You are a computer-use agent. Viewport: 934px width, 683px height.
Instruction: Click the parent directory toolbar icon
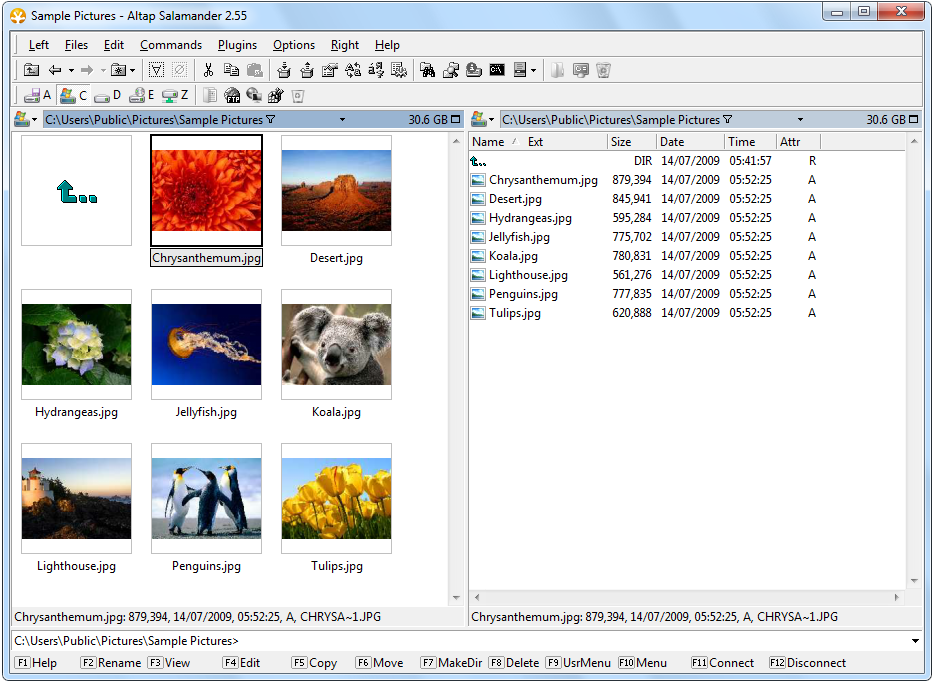tap(31, 70)
